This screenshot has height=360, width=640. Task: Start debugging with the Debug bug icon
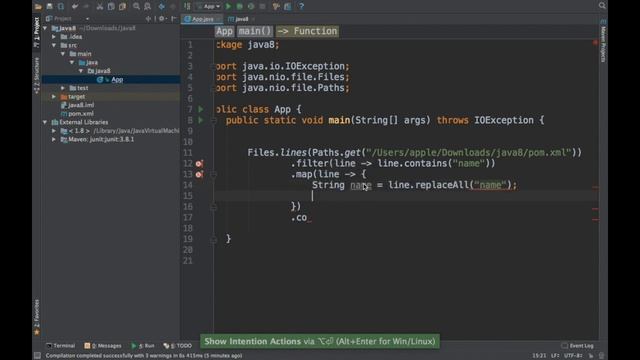[x=240, y=6]
